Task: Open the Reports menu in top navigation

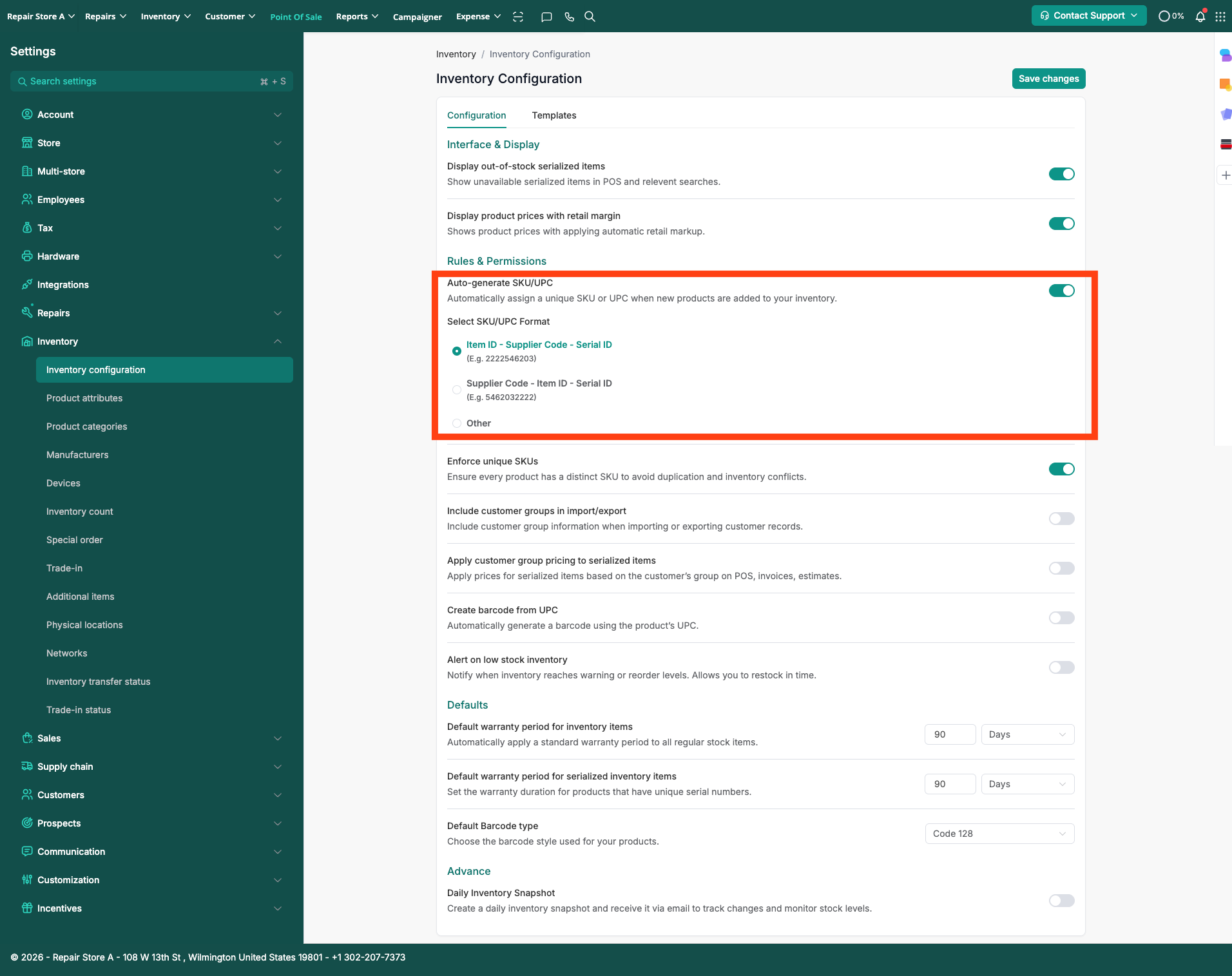Action: (x=357, y=17)
